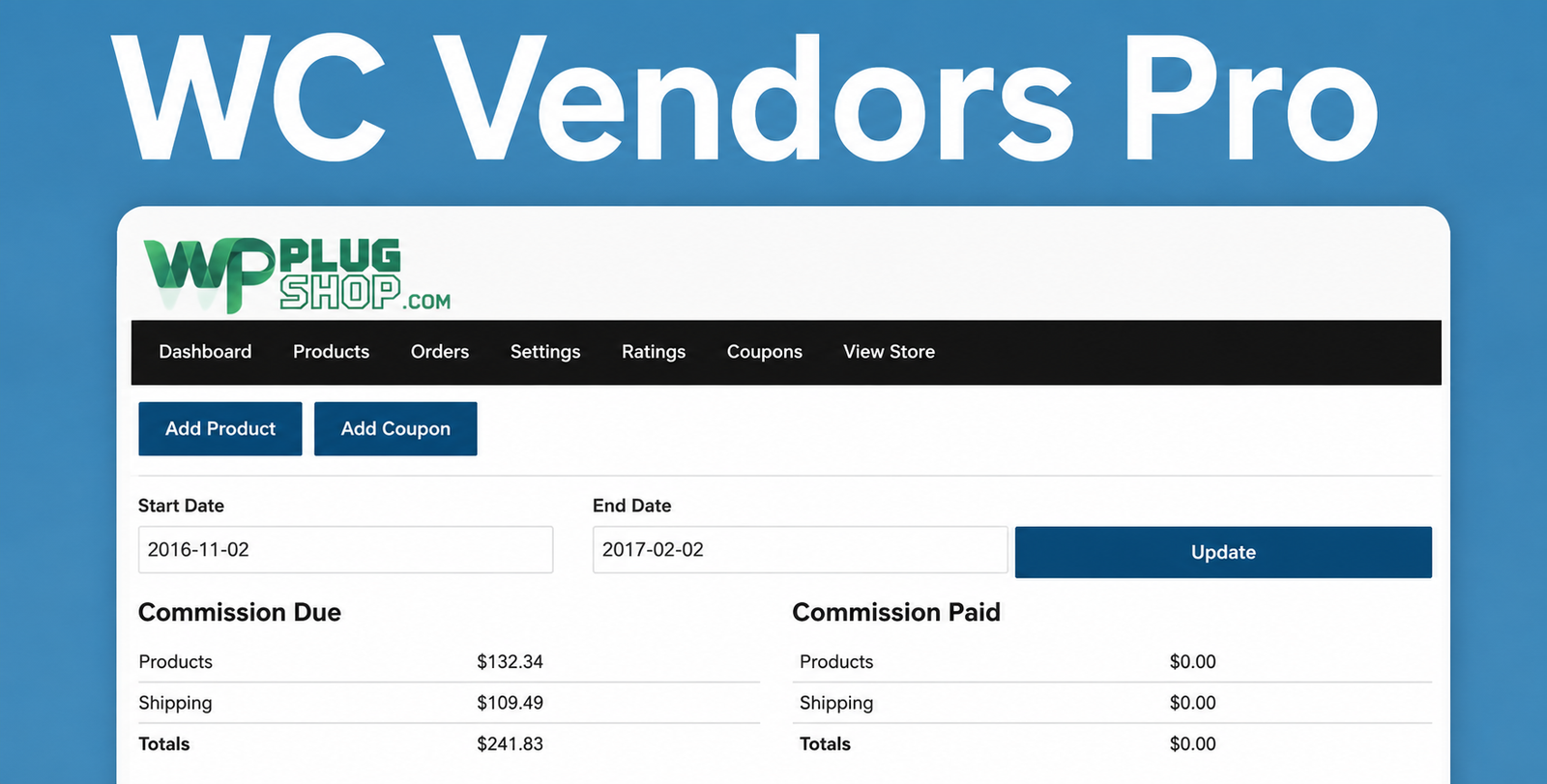
Task: Click the Update button
Action: coord(1223,552)
